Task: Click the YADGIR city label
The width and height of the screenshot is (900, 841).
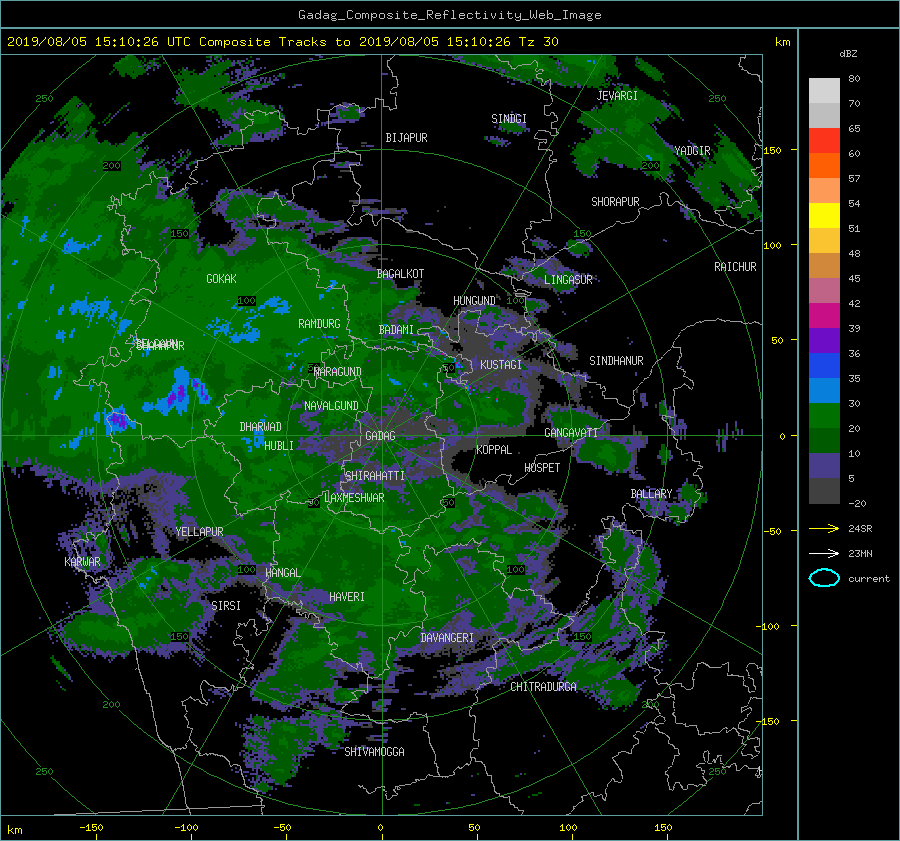Action: [x=692, y=151]
